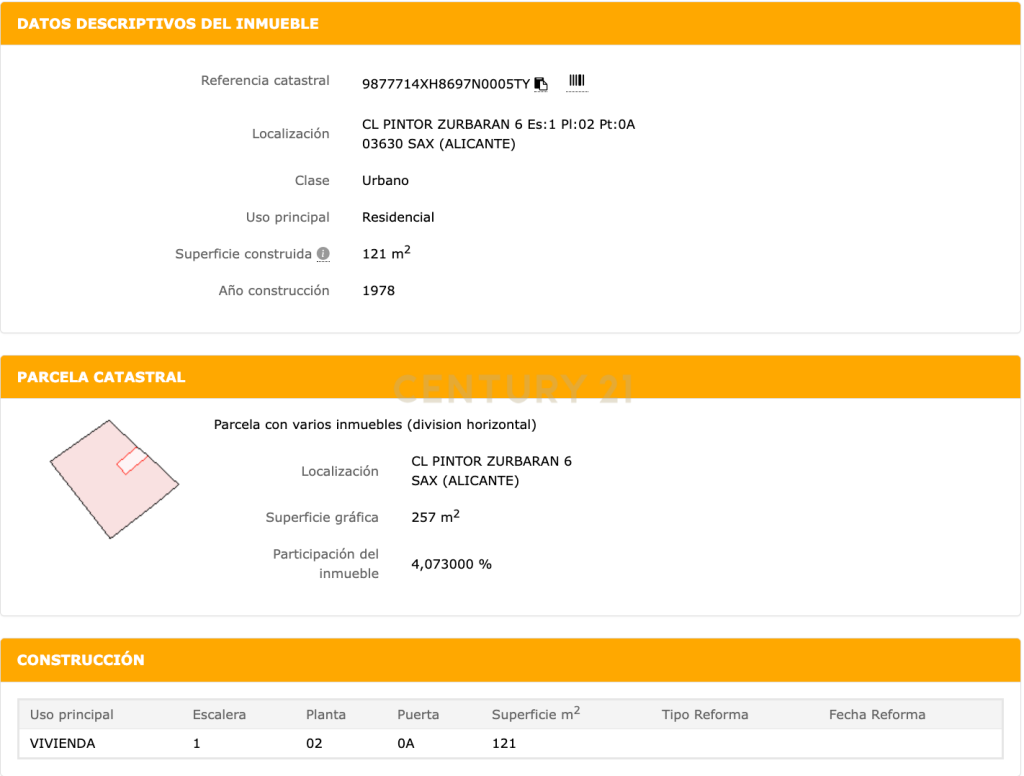Click the parcel location CL PINTOR ZURBARAN 6

click(x=491, y=461)
